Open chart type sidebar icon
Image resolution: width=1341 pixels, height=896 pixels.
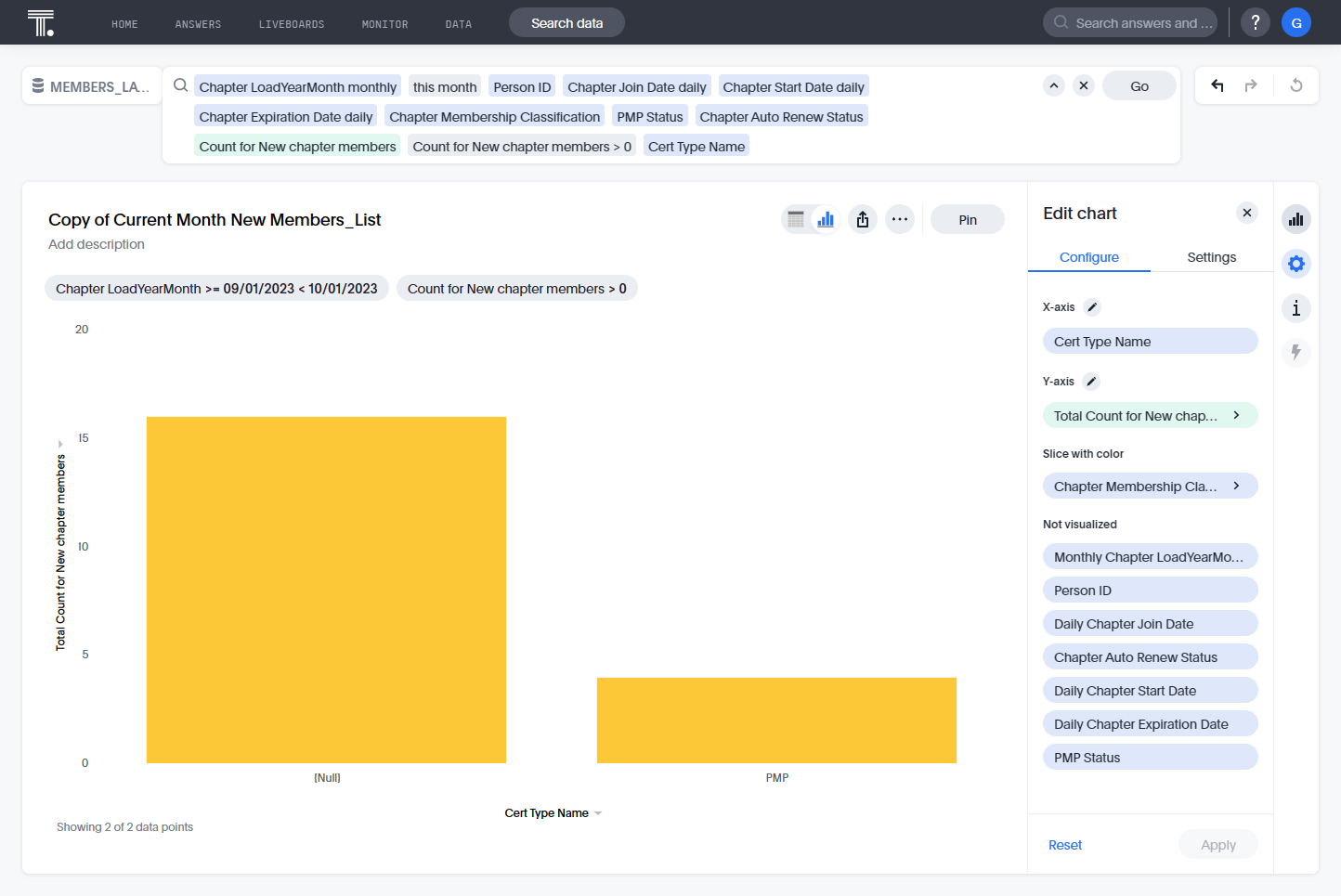click(x=1296, y=219)
